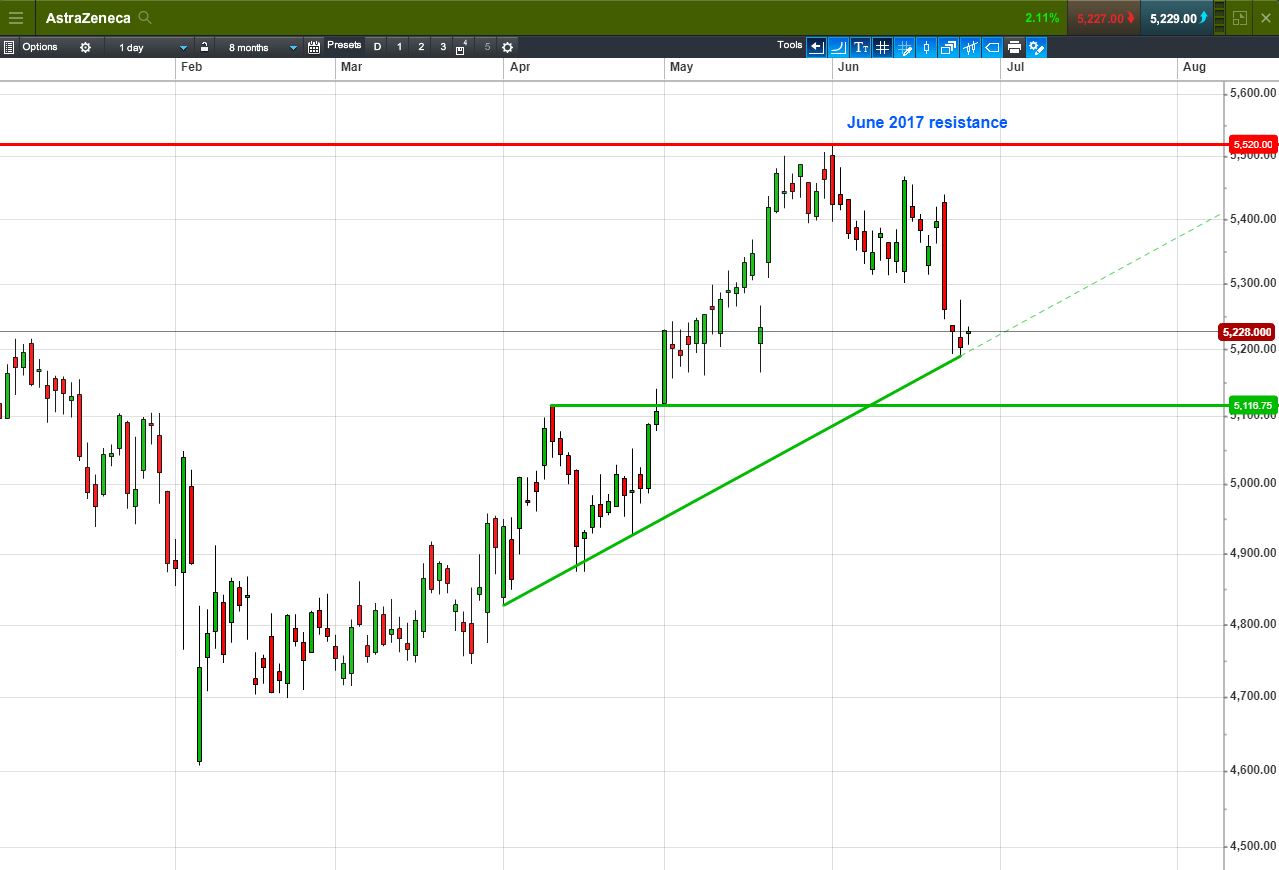This screenshot has height=870, width=1279.
Task: Click the 2.11% change value
Action: tap(1042, 18)
